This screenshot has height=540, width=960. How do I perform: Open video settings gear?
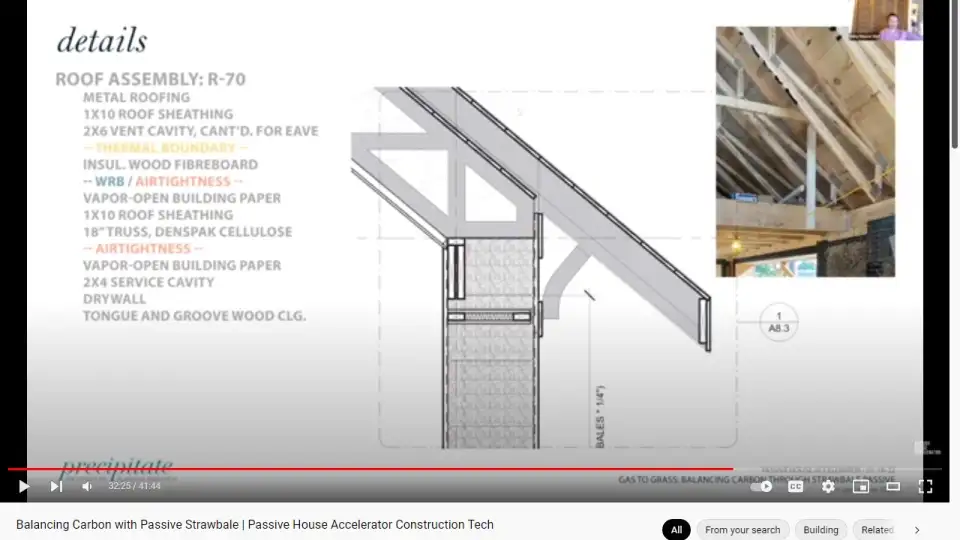[828, 487]
